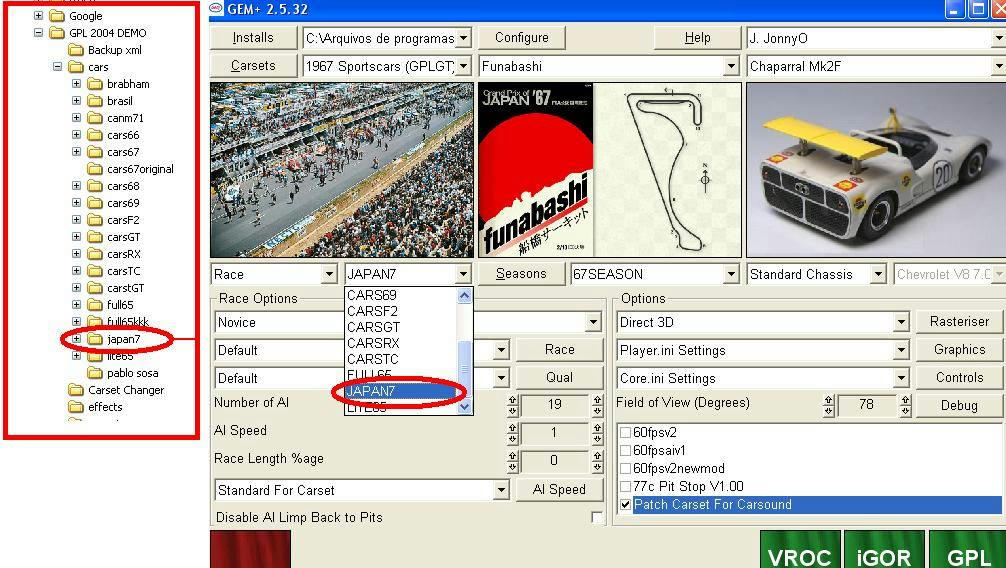Launch VROC with the green button
This screenshot has width=1006, height=568.
pos(800,549)
